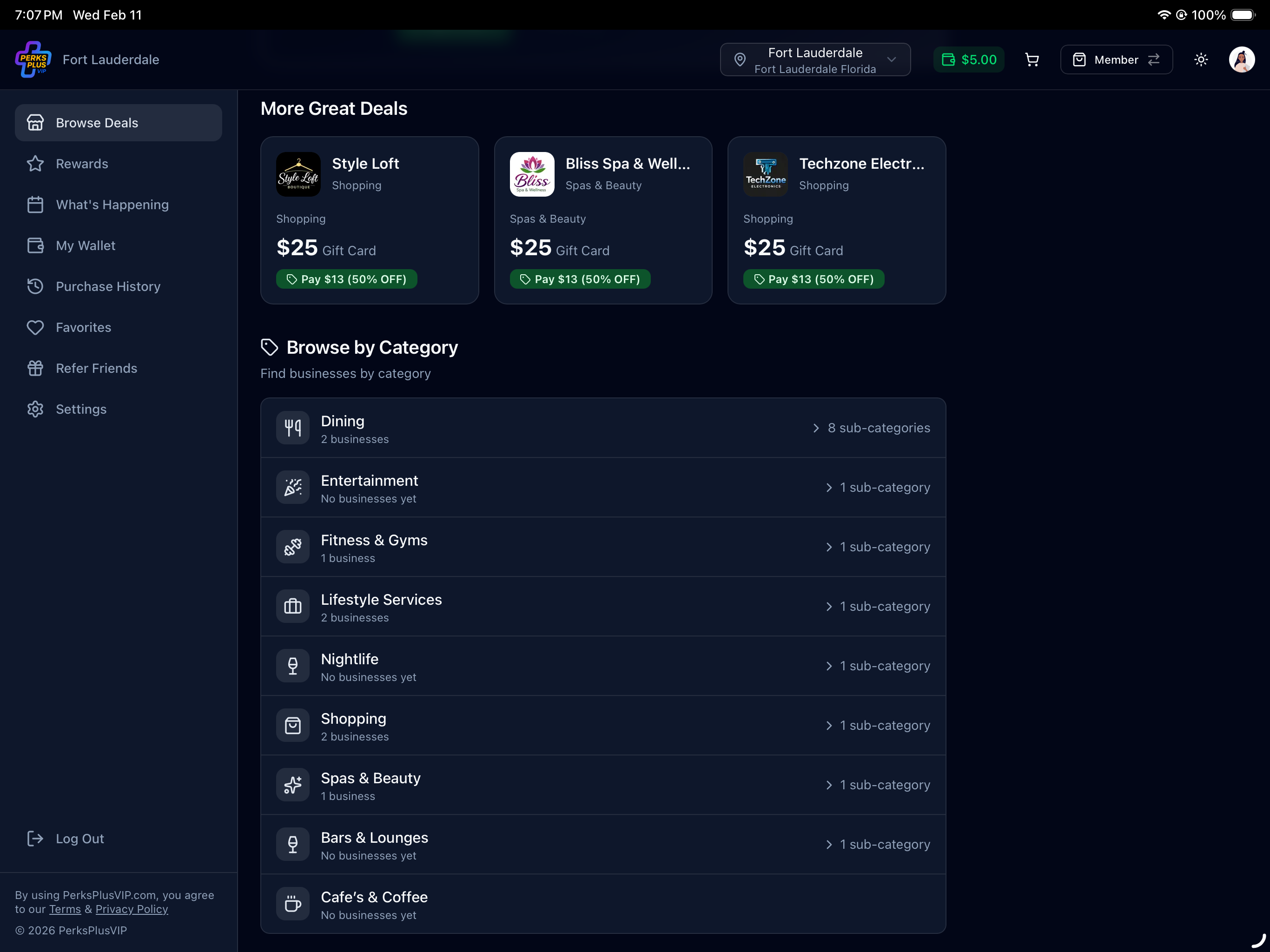The width and height of the screenshot is (1270, 952).
Task: Click the Wi-Fi status icon
Action: coord(1164,15)
